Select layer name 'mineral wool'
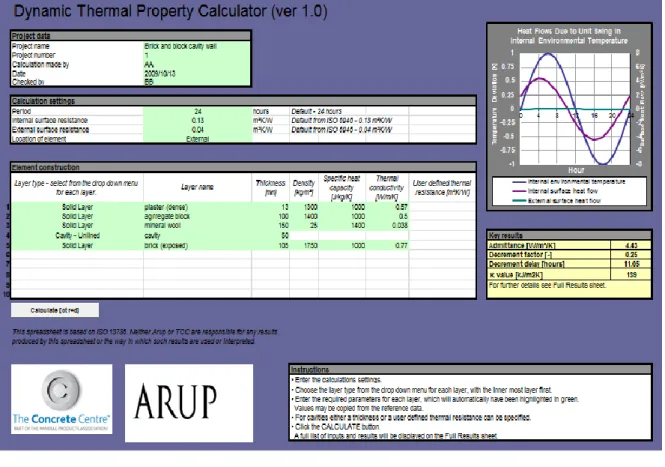Image resolution: width=665 pixels, height=467 pixels. pos(197,225)
